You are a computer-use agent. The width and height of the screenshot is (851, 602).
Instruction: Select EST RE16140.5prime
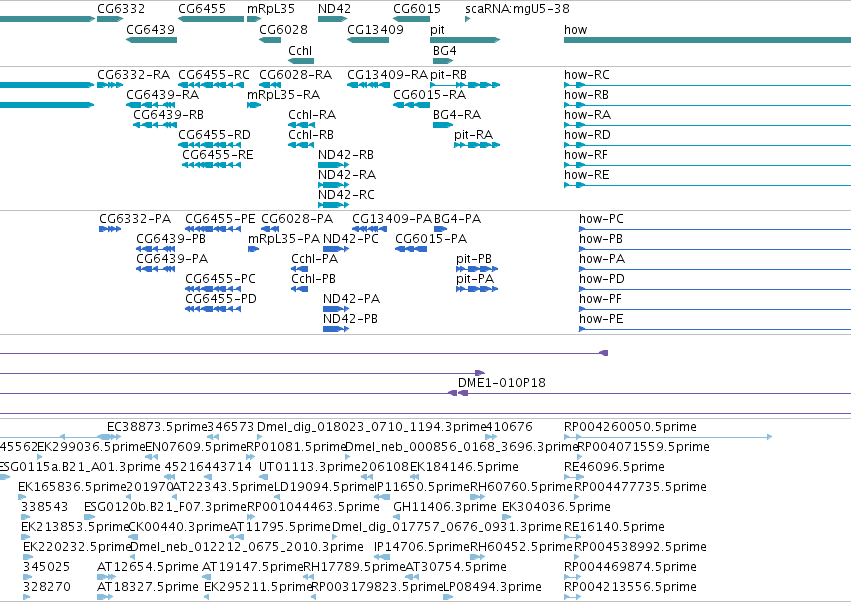(614, 527)
